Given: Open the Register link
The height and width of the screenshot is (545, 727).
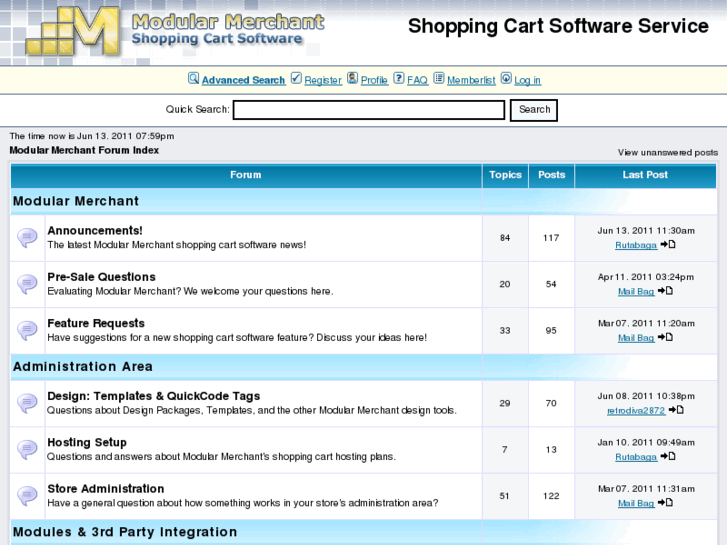Looking at the screenshot, I should coord(323,80).
